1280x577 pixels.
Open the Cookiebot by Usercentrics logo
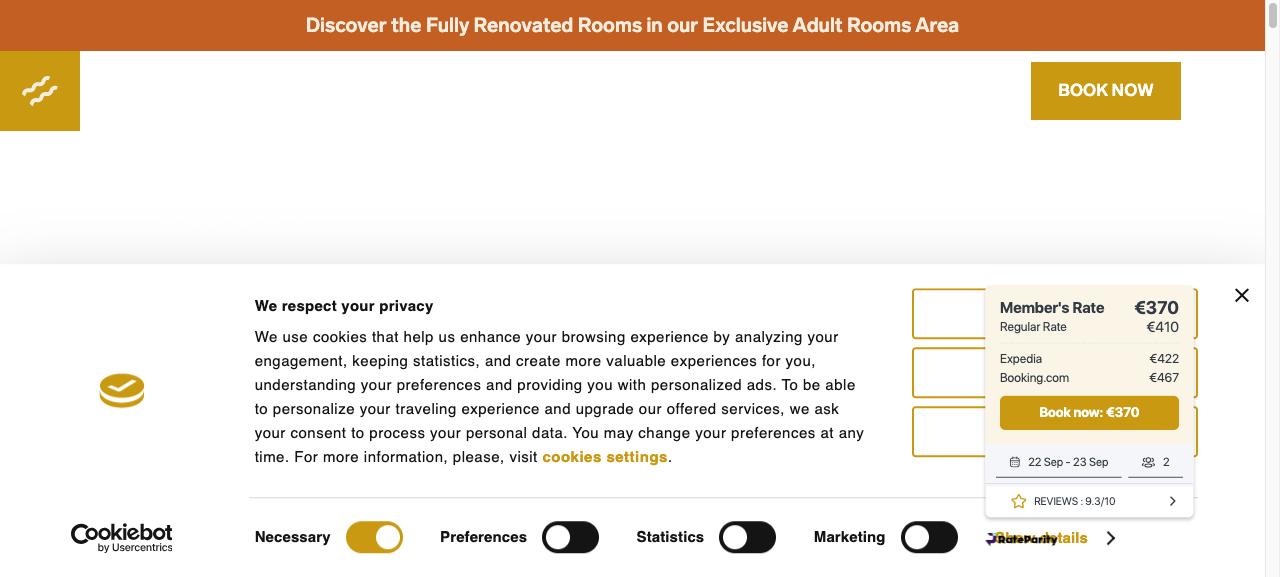coord(122,537)
